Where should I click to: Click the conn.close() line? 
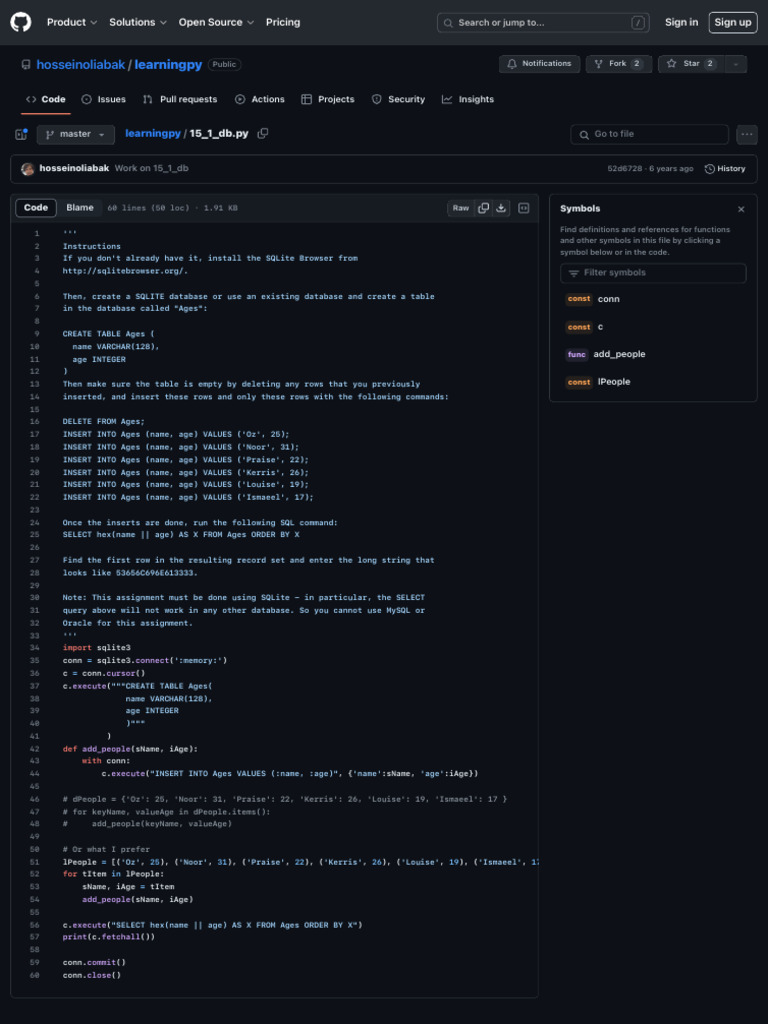pos(91,975)
